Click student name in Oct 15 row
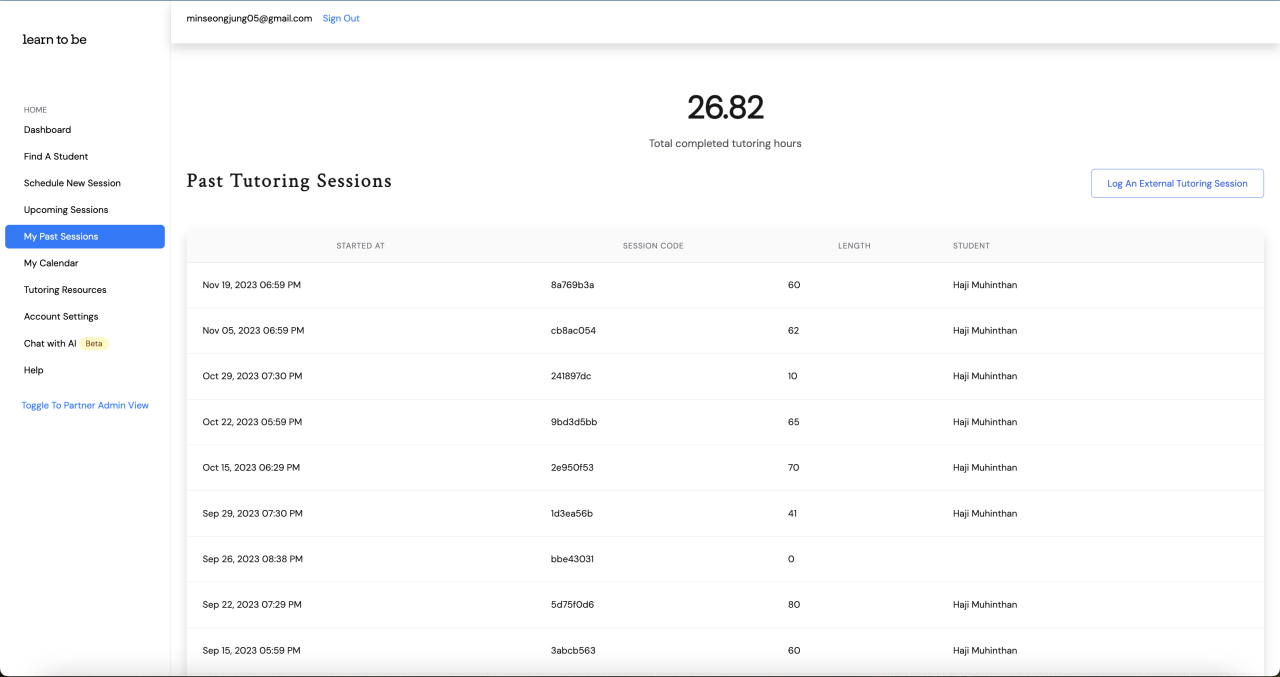Image resolution: width=1280 pixels, height=677 pixels. [984, 468]
